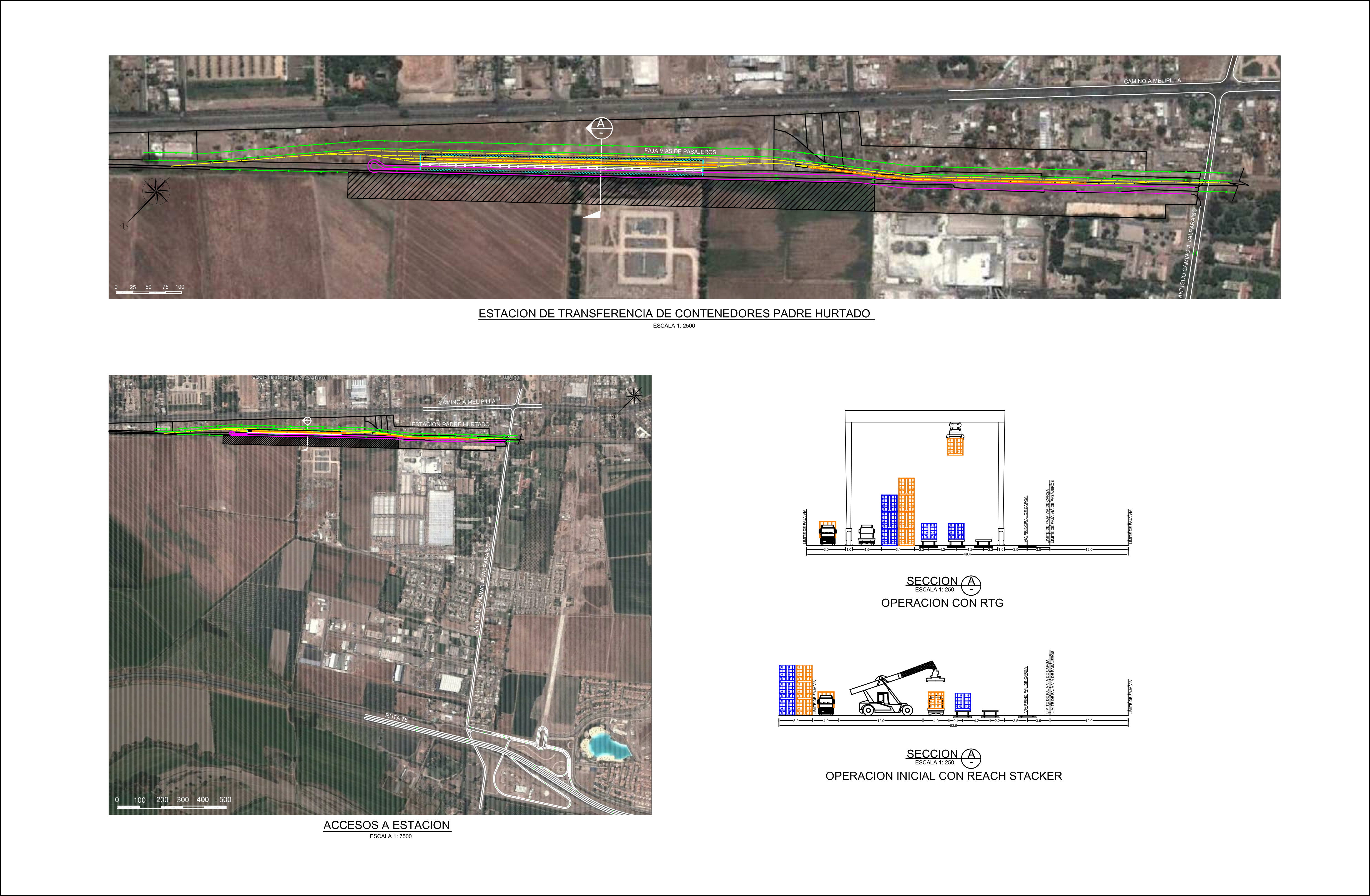The width and height of the screenshot is (1370, 896).
Task: Click 'ANTIGUO CAMINO A VALPARAISO' in the access map
Action: point(482,588)
